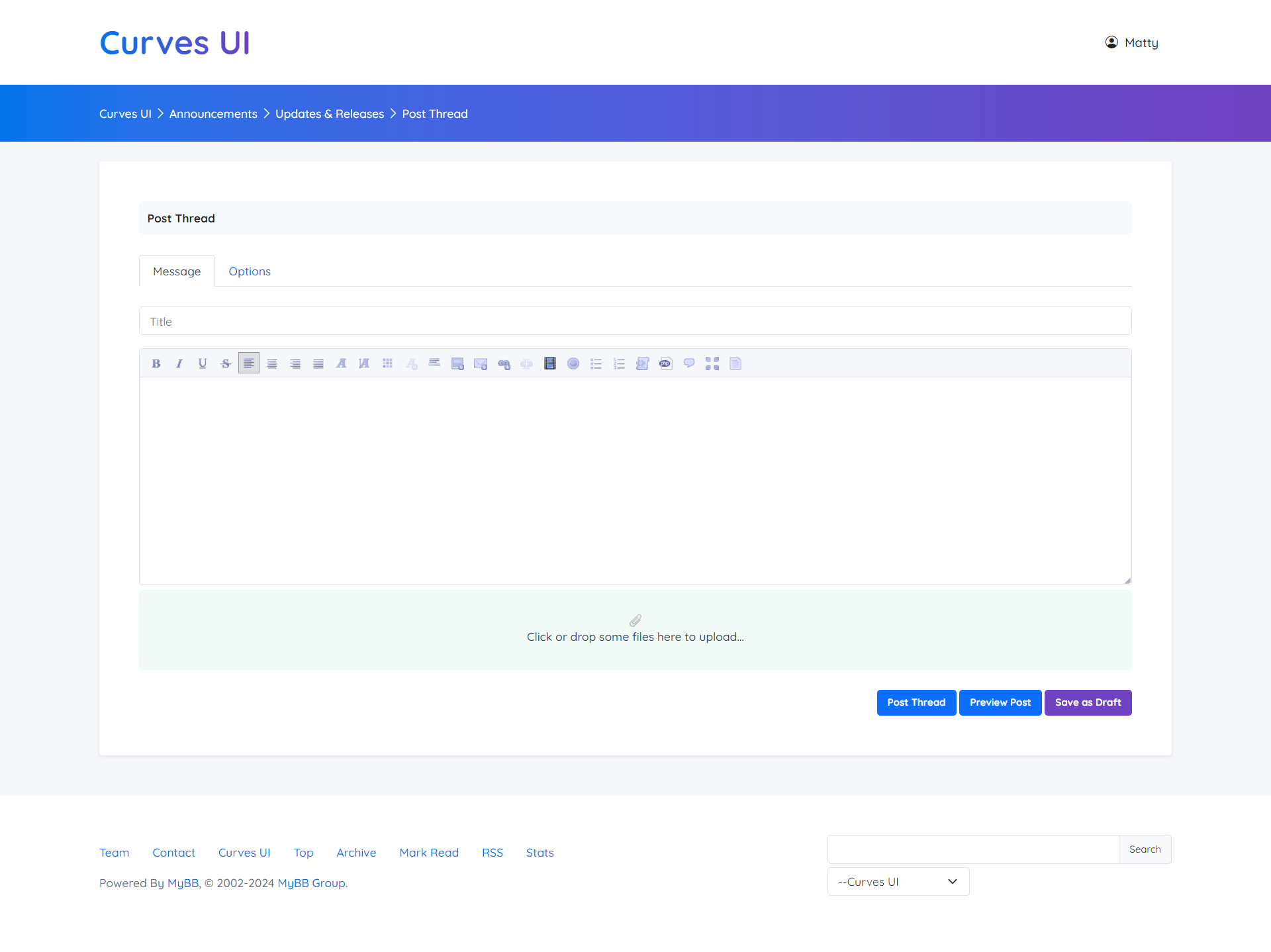Insert a video using film icon

(x=550, y=363)
